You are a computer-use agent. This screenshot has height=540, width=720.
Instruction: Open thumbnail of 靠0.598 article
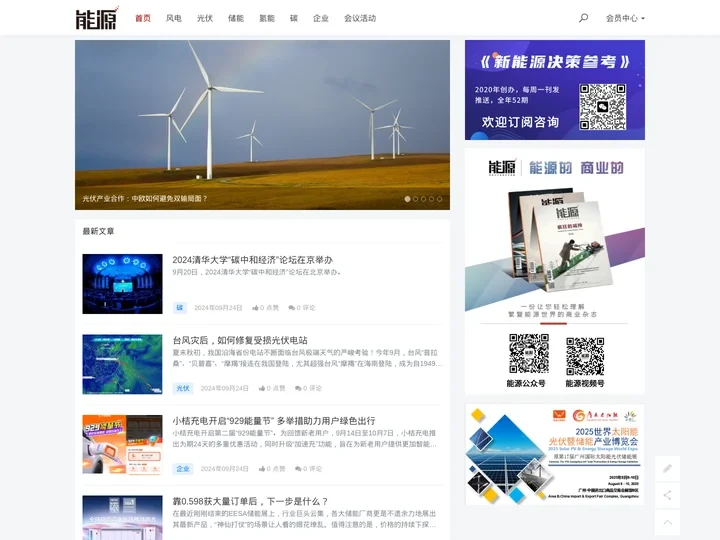[x=122, y=518]
